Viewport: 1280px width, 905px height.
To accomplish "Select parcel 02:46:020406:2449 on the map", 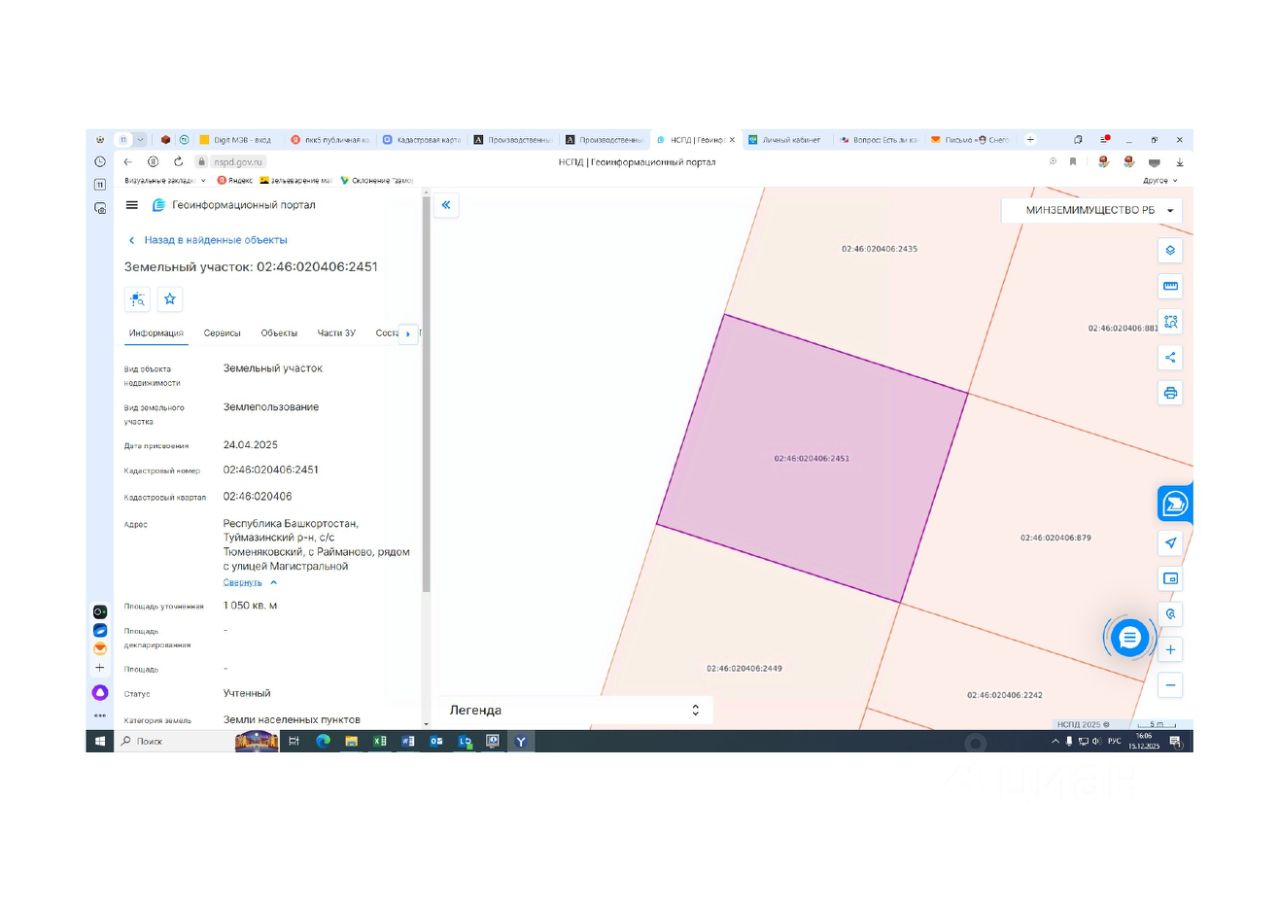I will (x=744, y=668).
